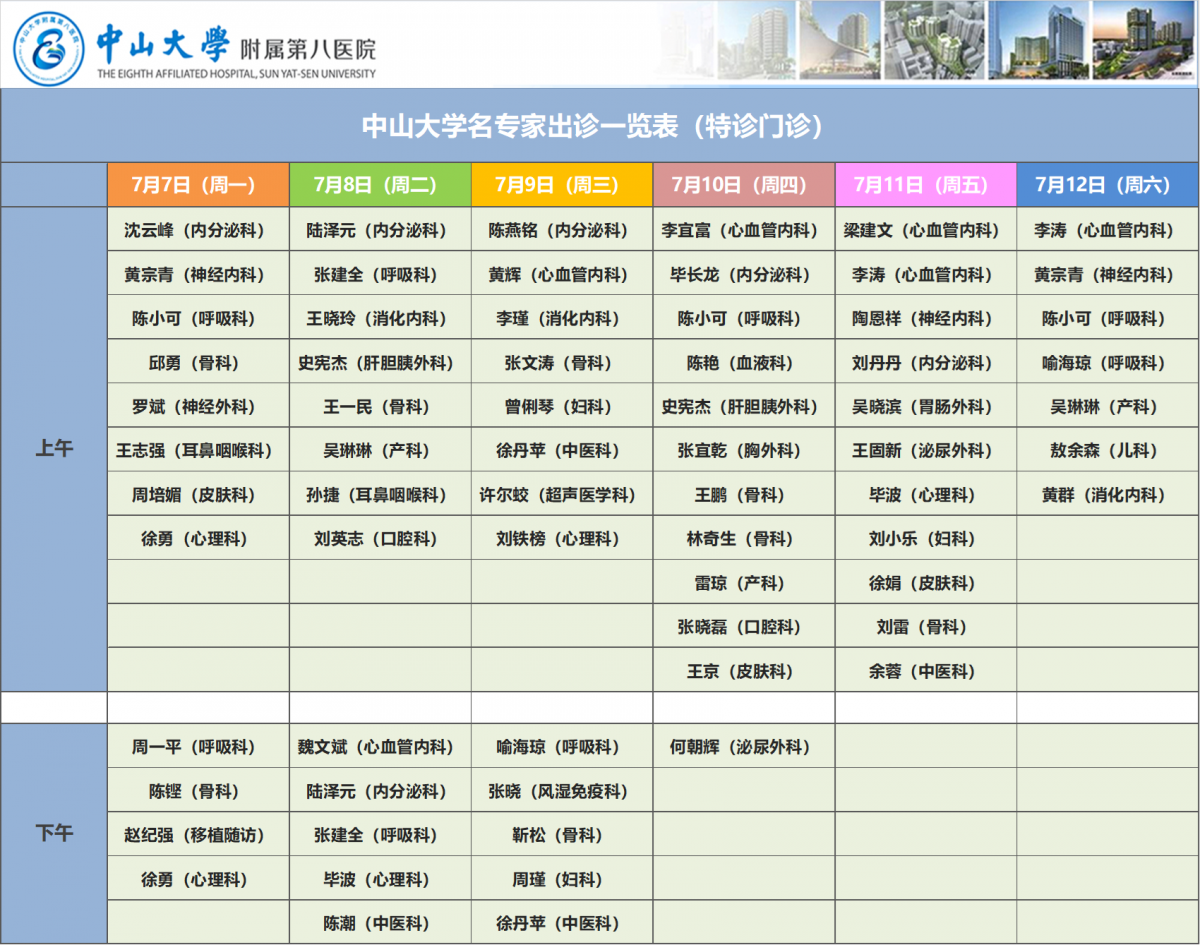1200x945 pixels.
Task: Click the cell 陈潮（中医科）
Action: coord(380,922)
